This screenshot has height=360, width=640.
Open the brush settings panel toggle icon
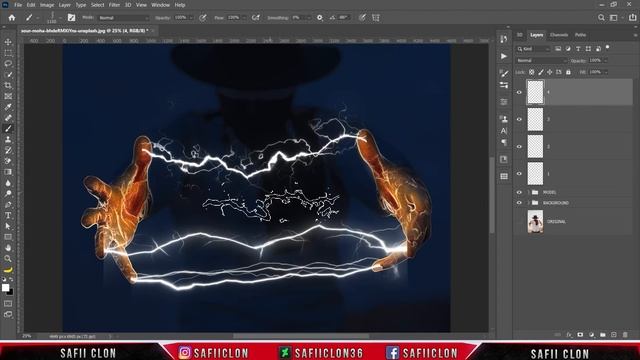click(71, 18)
